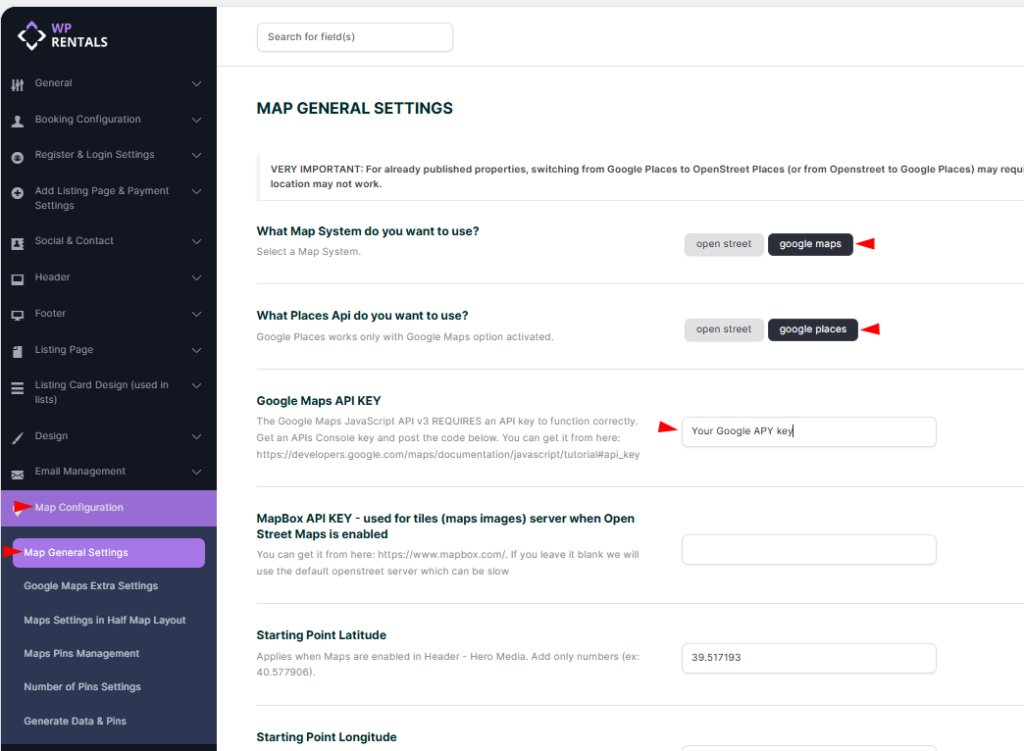1024x751 pixels.
Task: Select google maps as Map System
Action: click(x=810, y=244)
